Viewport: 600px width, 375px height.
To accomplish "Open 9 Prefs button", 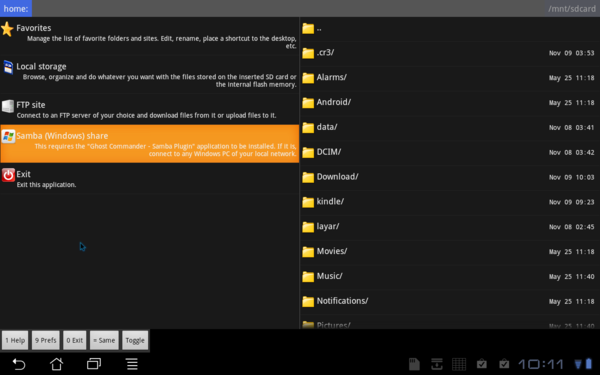I will [x=46, y=340].
